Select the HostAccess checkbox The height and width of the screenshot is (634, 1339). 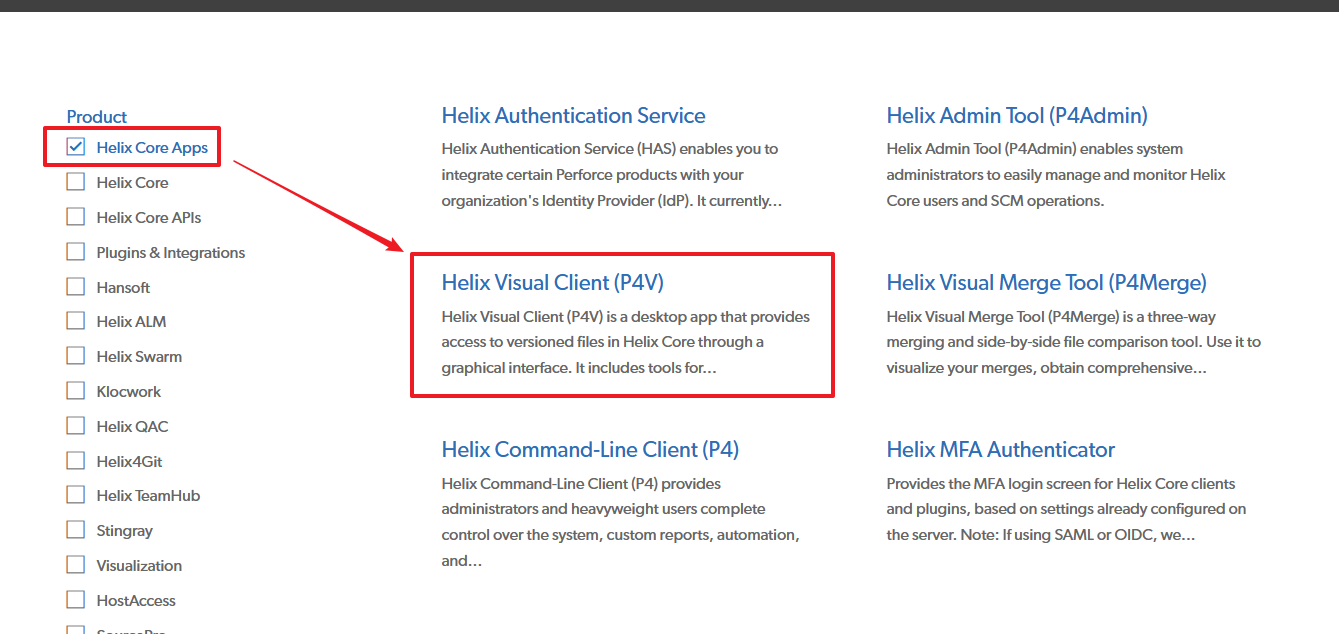click(75, 600)
